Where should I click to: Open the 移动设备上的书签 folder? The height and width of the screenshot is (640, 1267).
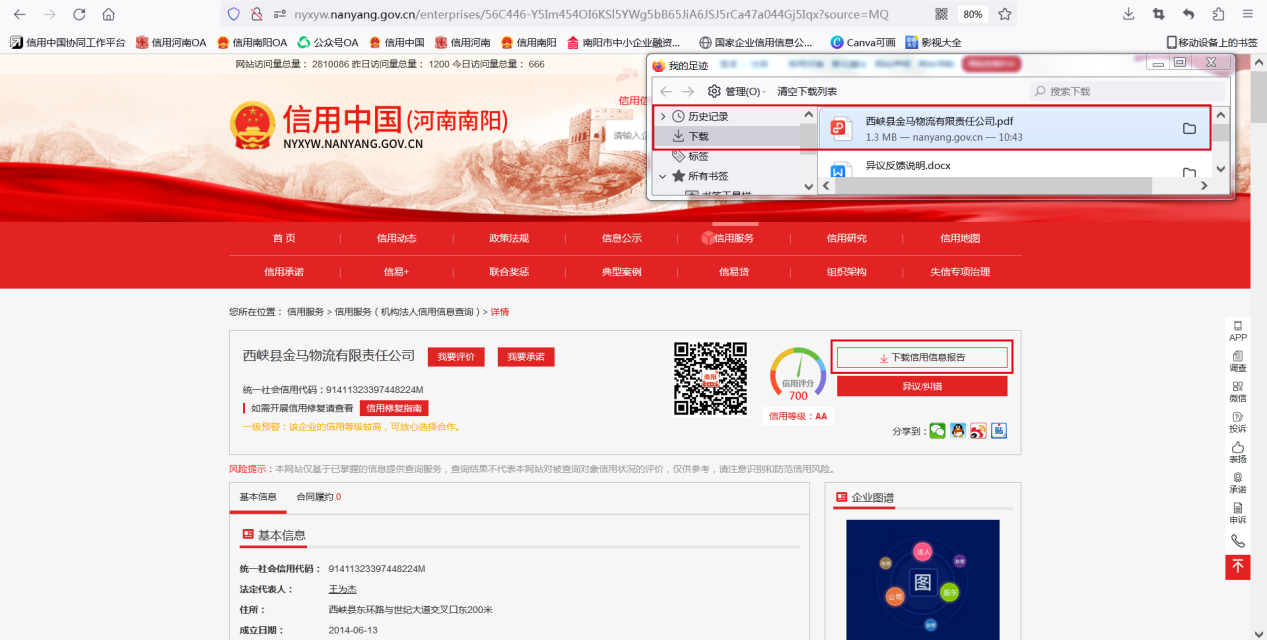click(x=1212, y=42)
